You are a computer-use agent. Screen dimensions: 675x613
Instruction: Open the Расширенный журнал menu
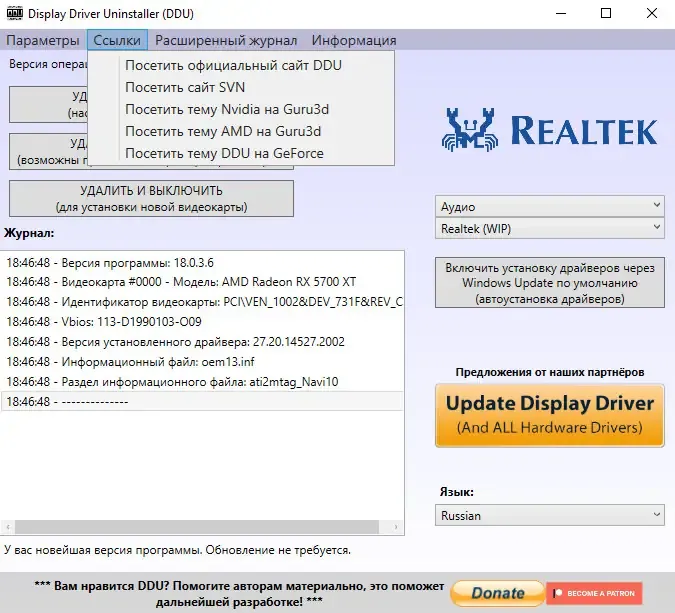coord(226,40)
